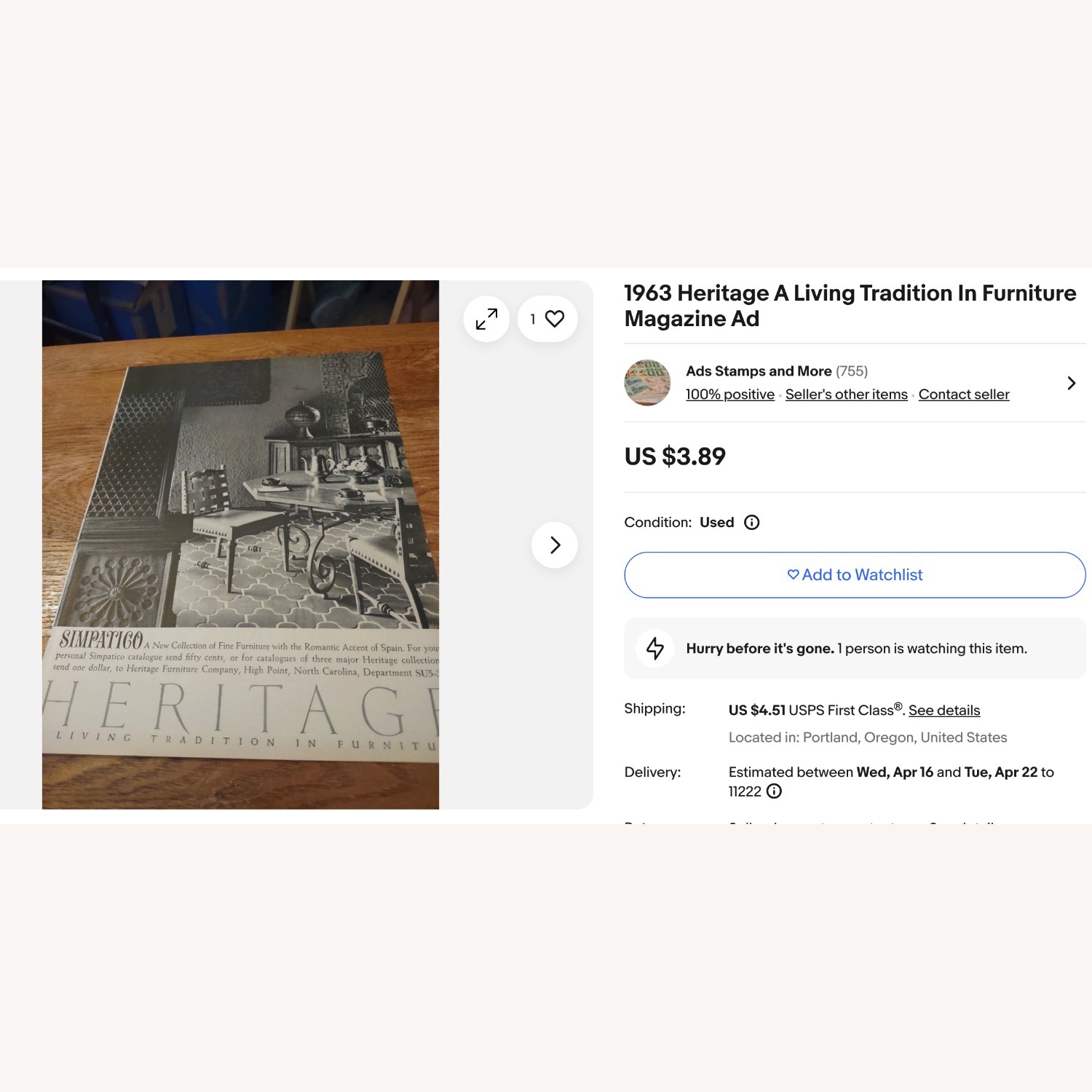Open the delivery estimate info icon
The height and width of the screenshot is (1092, 1092).
point(775,791)
